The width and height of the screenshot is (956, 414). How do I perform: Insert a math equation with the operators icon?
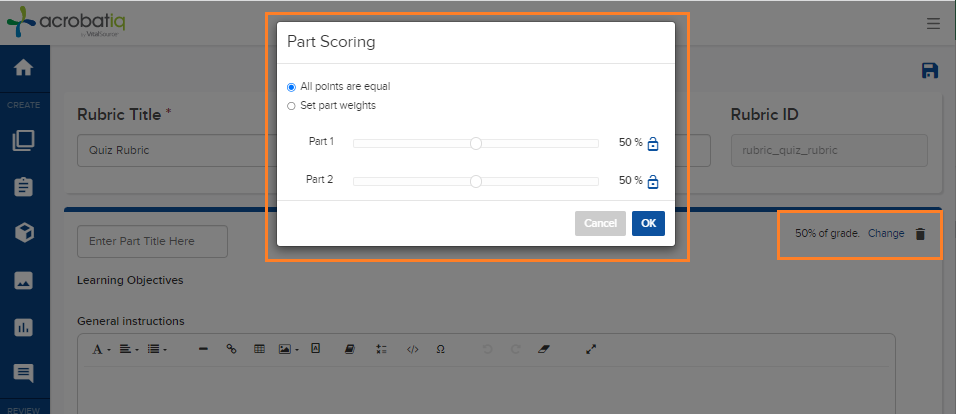(x=382, y=349)
